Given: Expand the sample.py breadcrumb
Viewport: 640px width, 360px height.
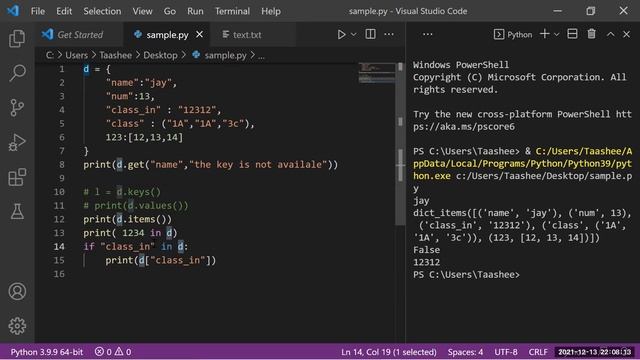Looking at the screenshot, I should [220, 55].
